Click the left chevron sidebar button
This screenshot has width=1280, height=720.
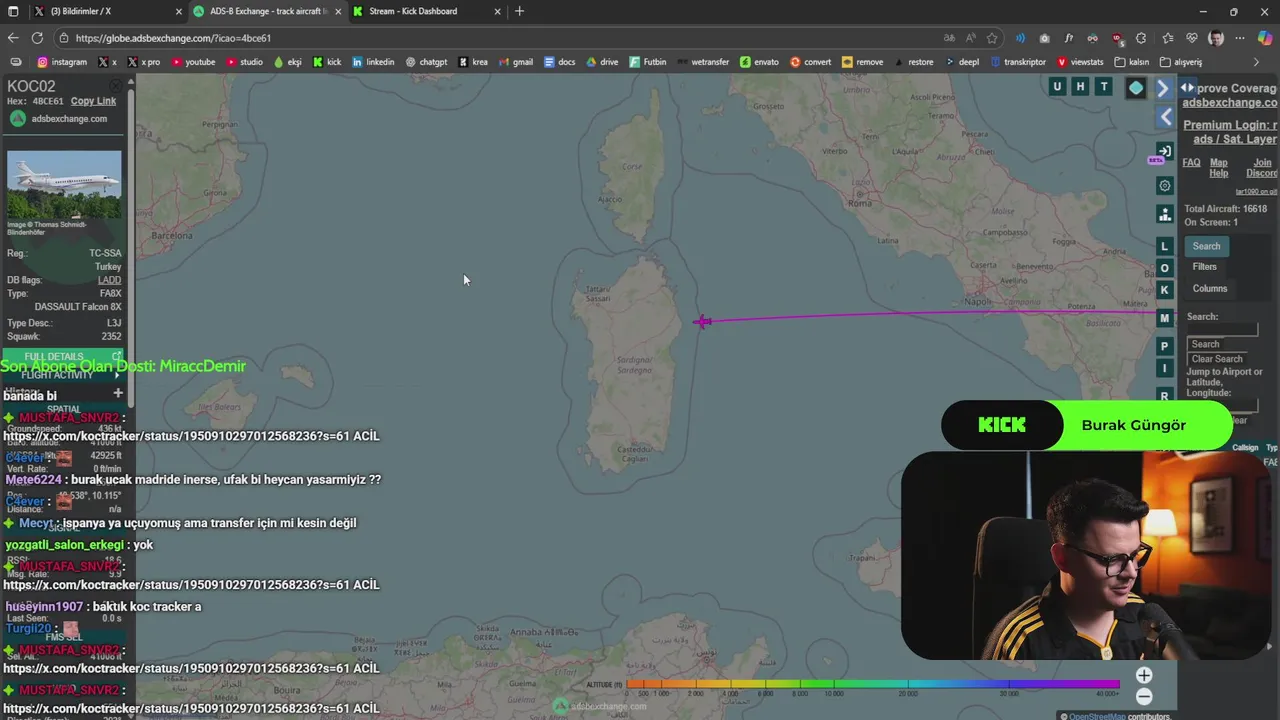pyautogui.click(x=1166, y=117)
